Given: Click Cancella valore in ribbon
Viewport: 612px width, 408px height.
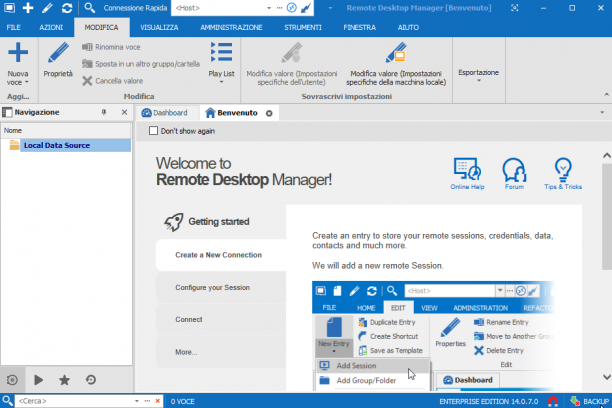Looking at the screenshot, I should (112, 81).
